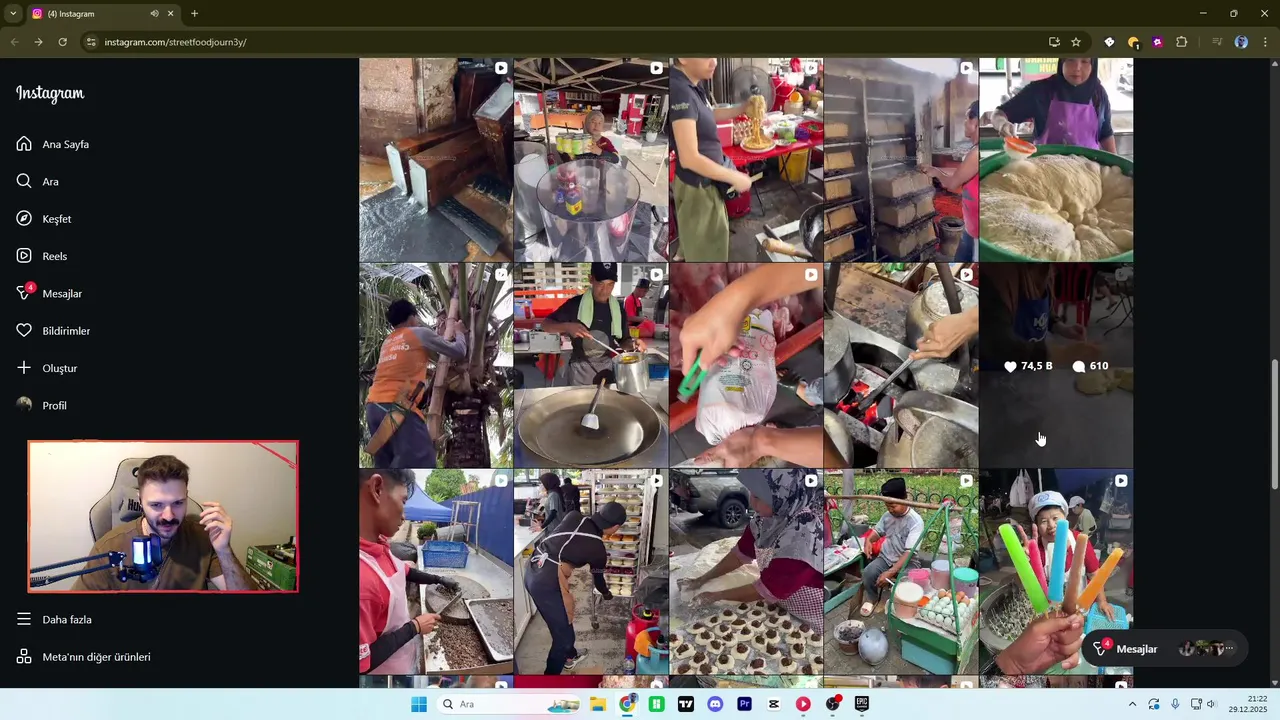1280x720 pixels.
Task: Click the install app icon in address bar
Action: pos(1054,42)
